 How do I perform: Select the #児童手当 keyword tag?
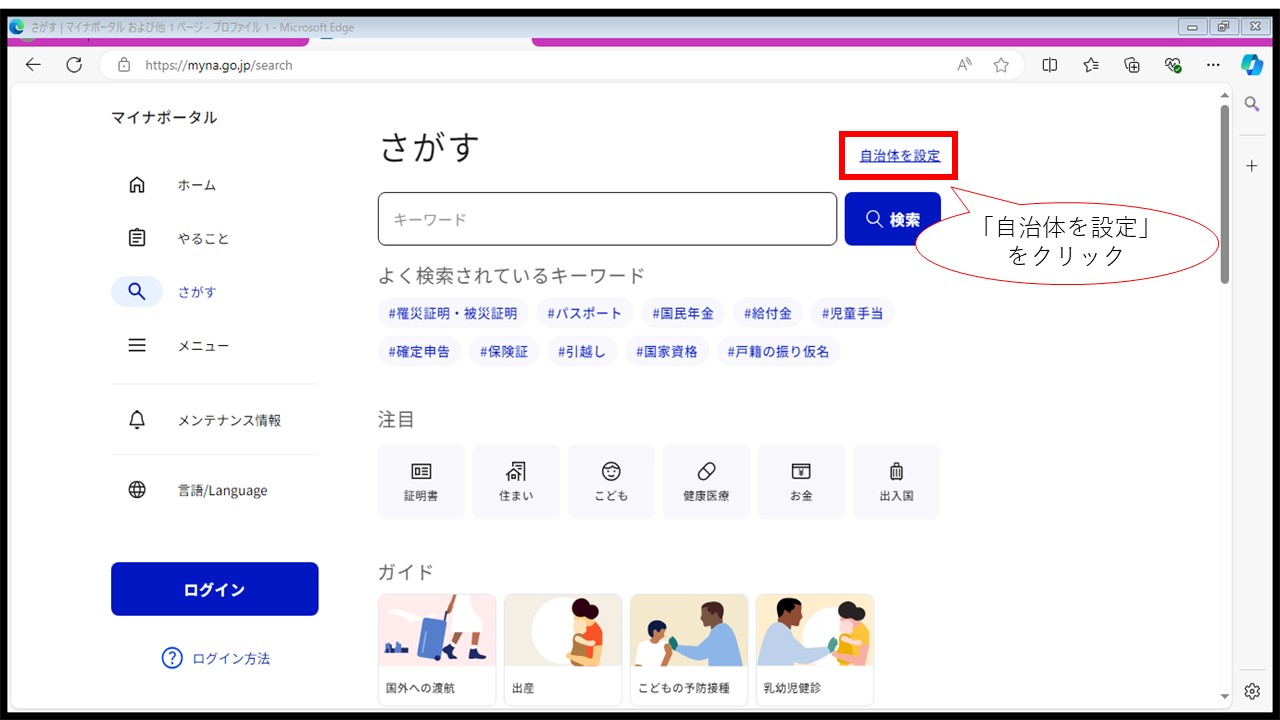coord(853,313)
